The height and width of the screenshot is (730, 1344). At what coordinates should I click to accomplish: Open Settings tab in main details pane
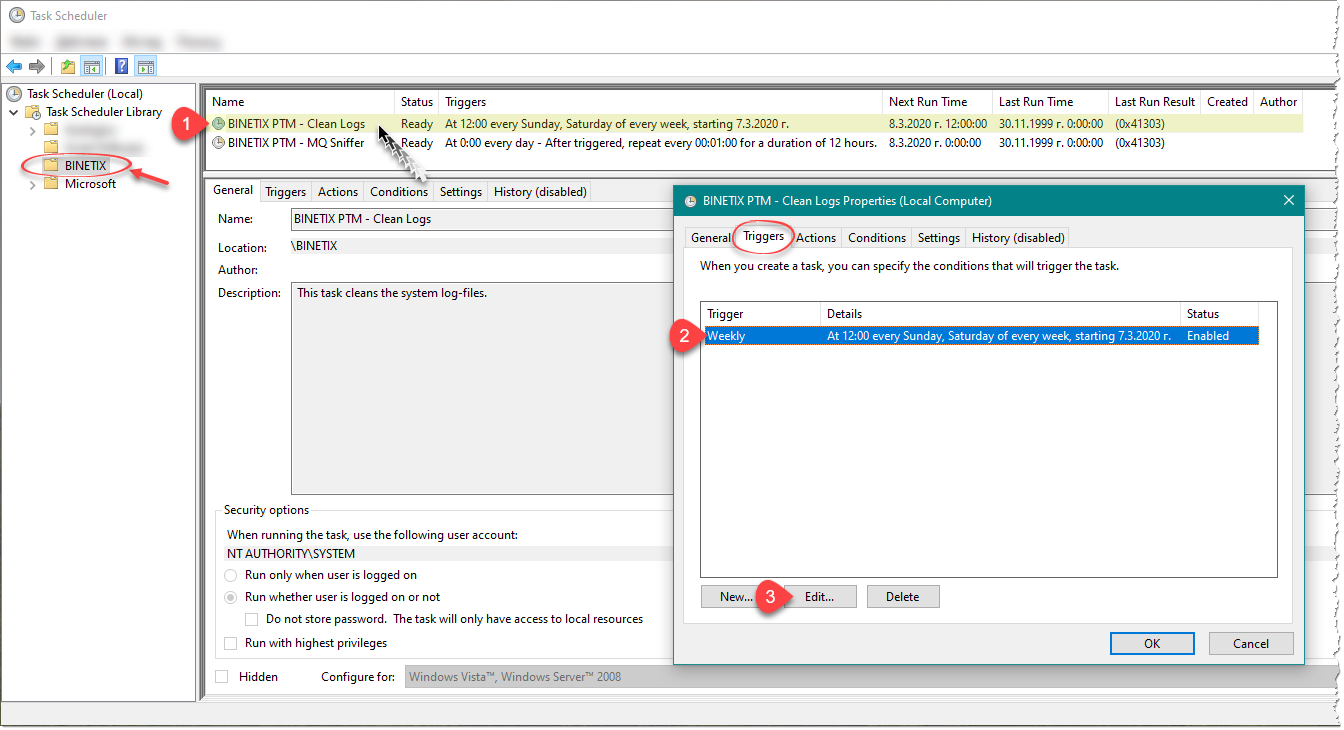pos(461,192)
